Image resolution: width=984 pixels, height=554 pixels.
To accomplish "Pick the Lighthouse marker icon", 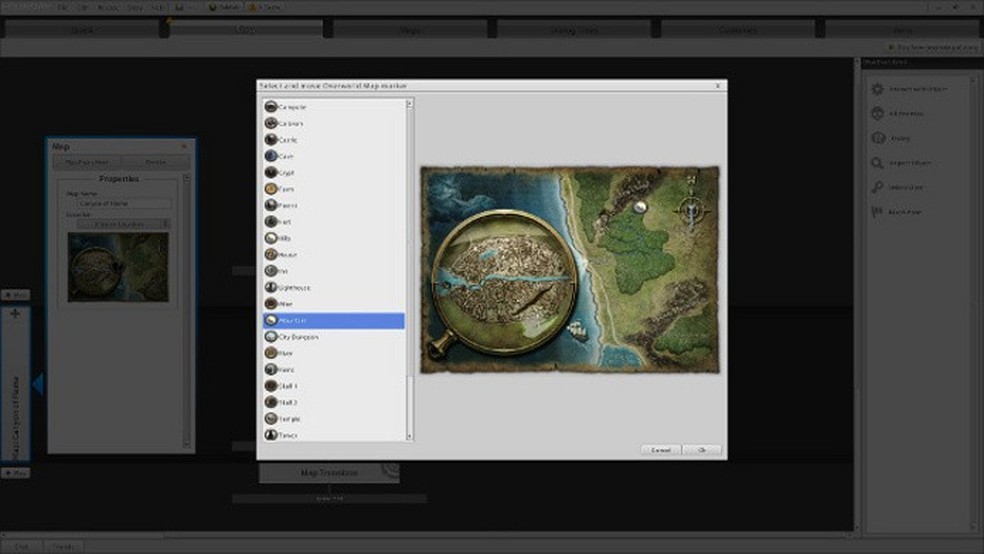I will (271, 287).
